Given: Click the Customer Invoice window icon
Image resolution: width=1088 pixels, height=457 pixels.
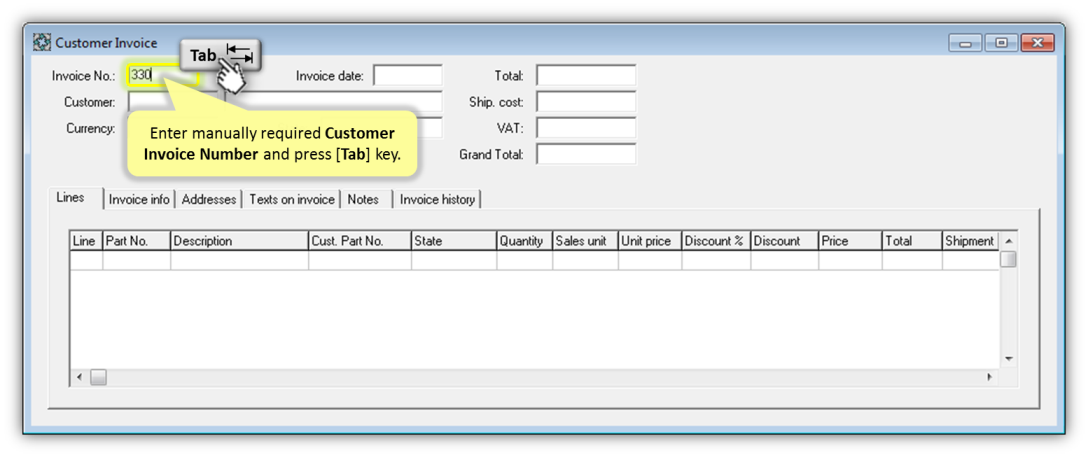Looking at the screenshot, I should pos(42,43).
